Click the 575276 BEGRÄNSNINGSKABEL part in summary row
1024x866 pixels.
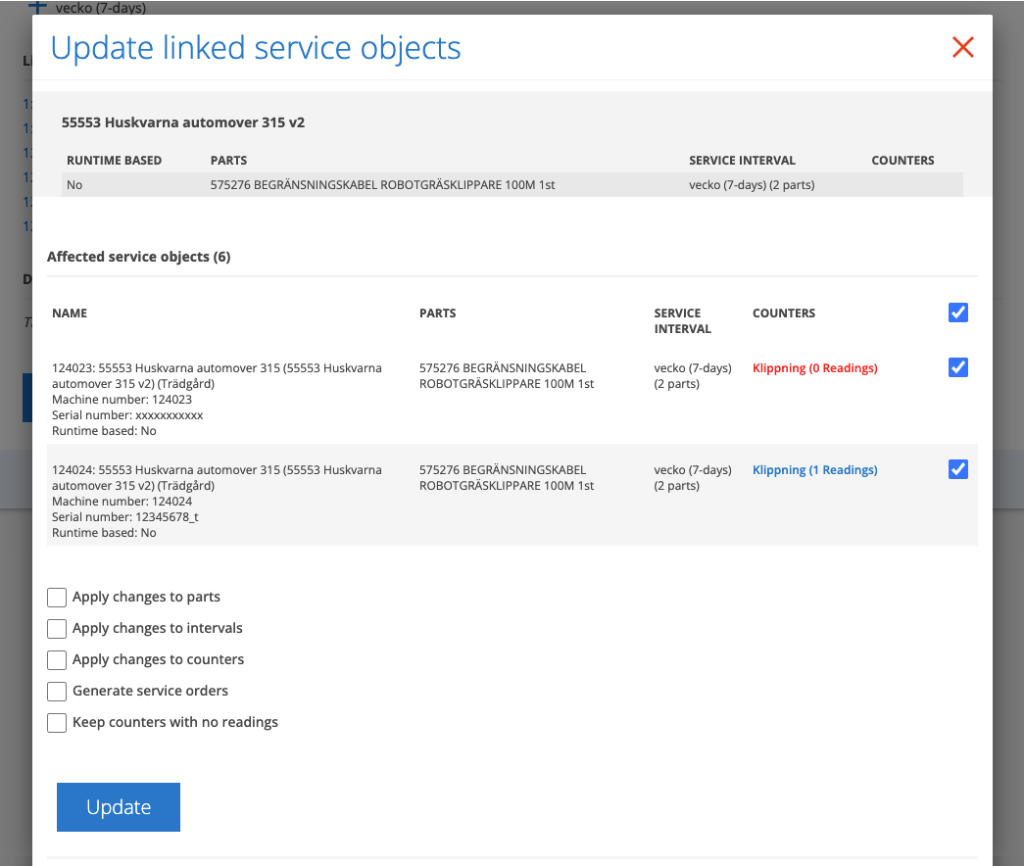(382, 185)
